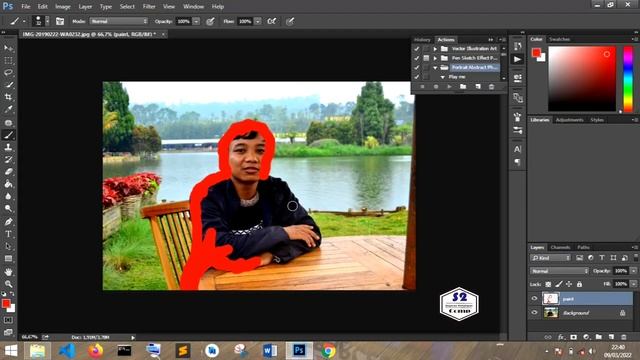This screenshot has height=360, width=640.
Task: Toggle the Brush panel from options bar
Action: (60, 21)
